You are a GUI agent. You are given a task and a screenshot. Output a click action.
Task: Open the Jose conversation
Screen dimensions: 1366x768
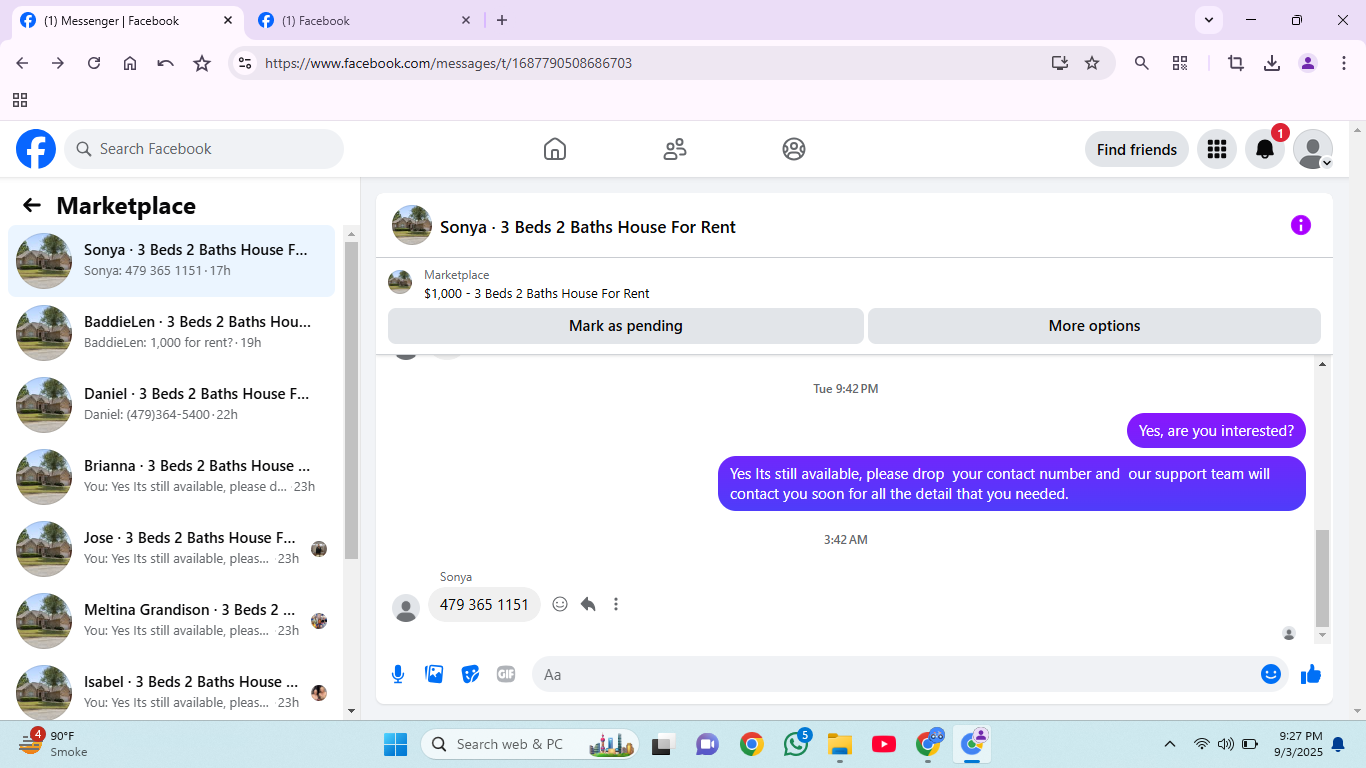point(172,549)
